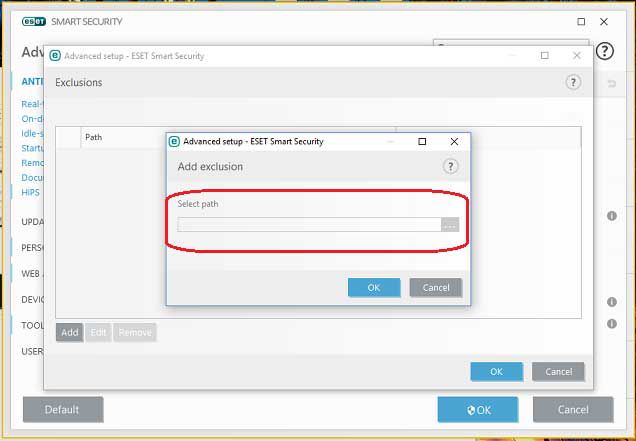Click the info icon on the DEVIC row
Screen dimensions: 636x441
pyautogui.click(x=612, y=302)
